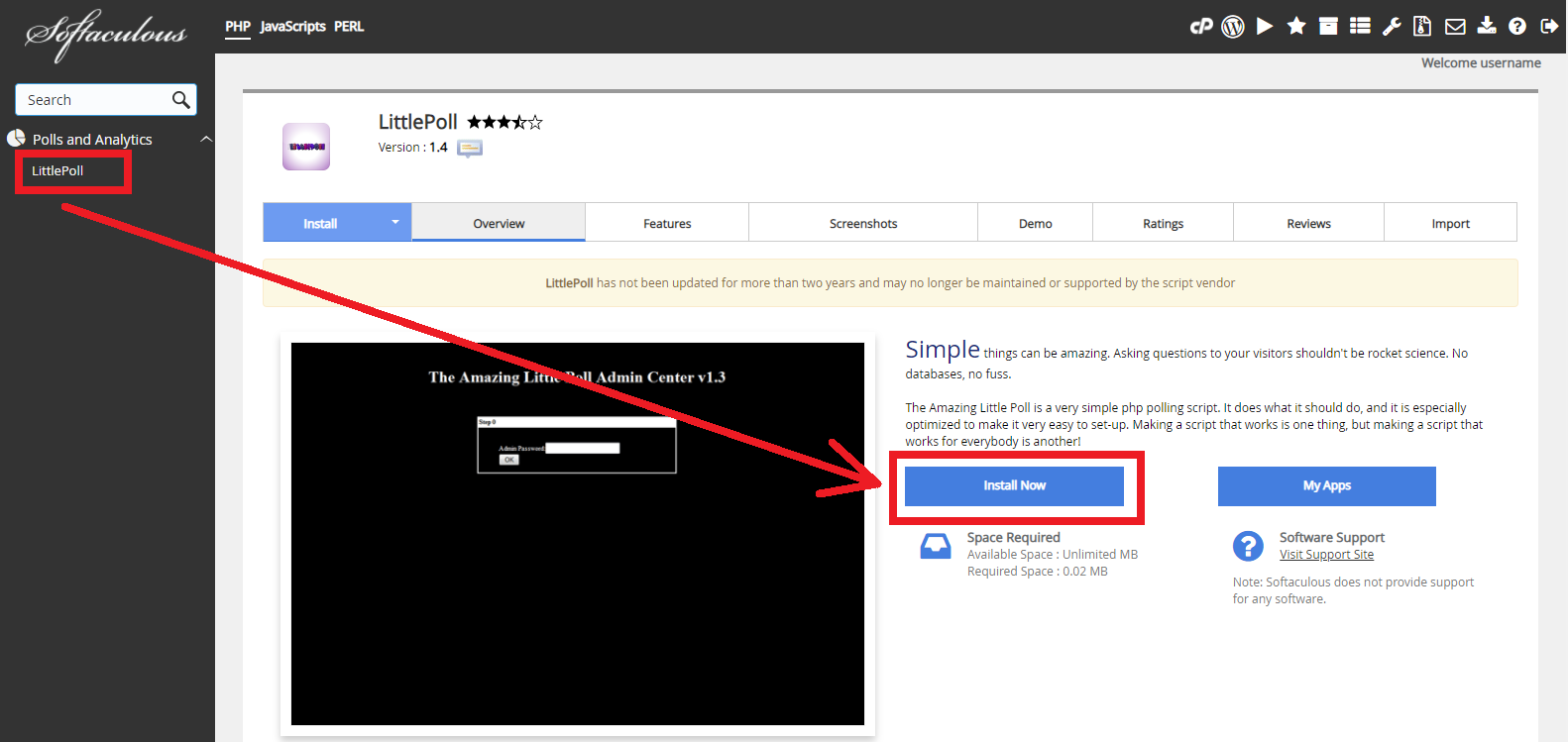
Task: Select the JavaScripts menu
Action: tap(292, 27)
